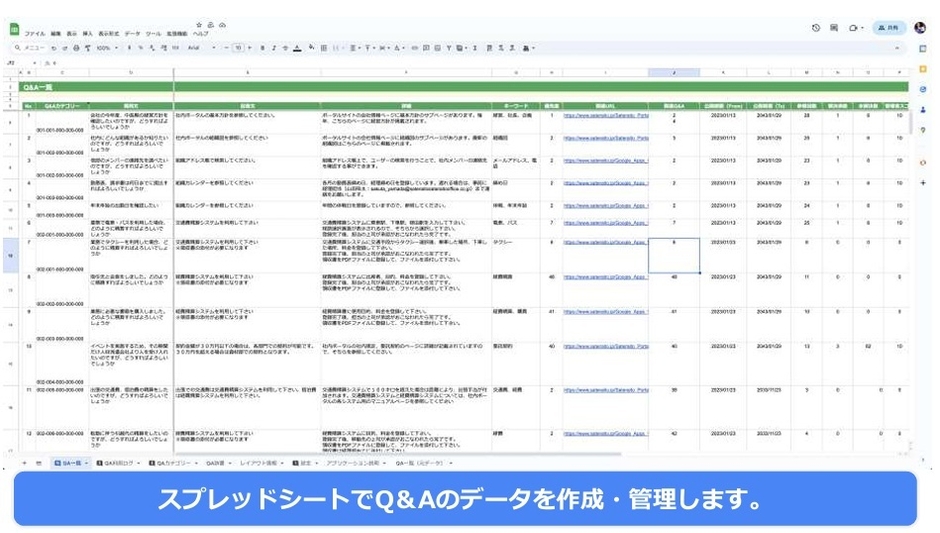The height and width of the screenshot is (533, 940).
Task: Add a new sheet
Action: point(25,463)
